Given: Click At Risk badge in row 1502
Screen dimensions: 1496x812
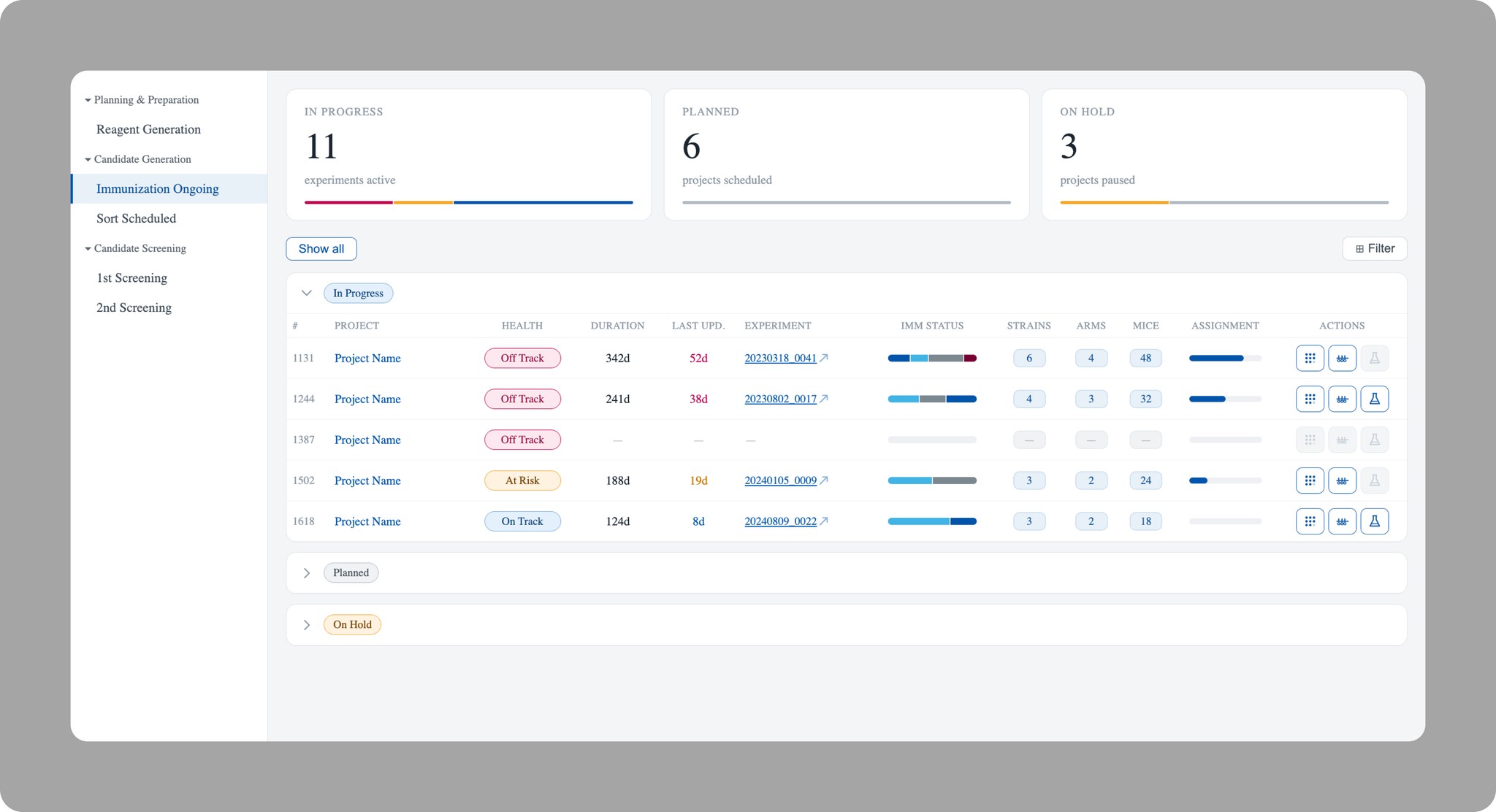Looking at the screenshot, I should coord(522,480).
